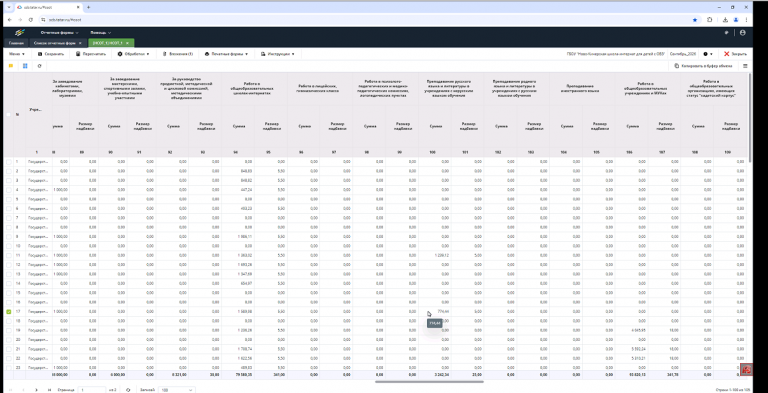The width and height of the screenshot is (768, 393).
Task: Close the Список отчетных форм tab
Action: (80, 43)
